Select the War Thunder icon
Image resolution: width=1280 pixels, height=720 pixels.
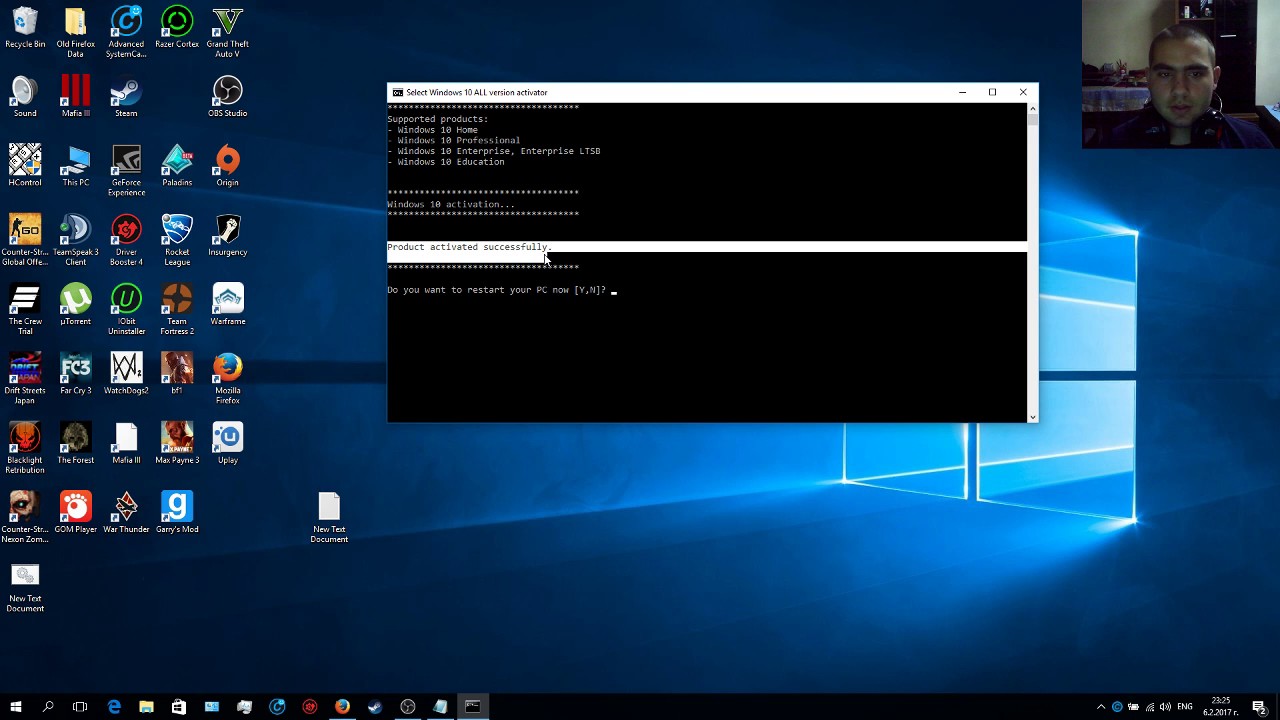[x=126, y=512]
